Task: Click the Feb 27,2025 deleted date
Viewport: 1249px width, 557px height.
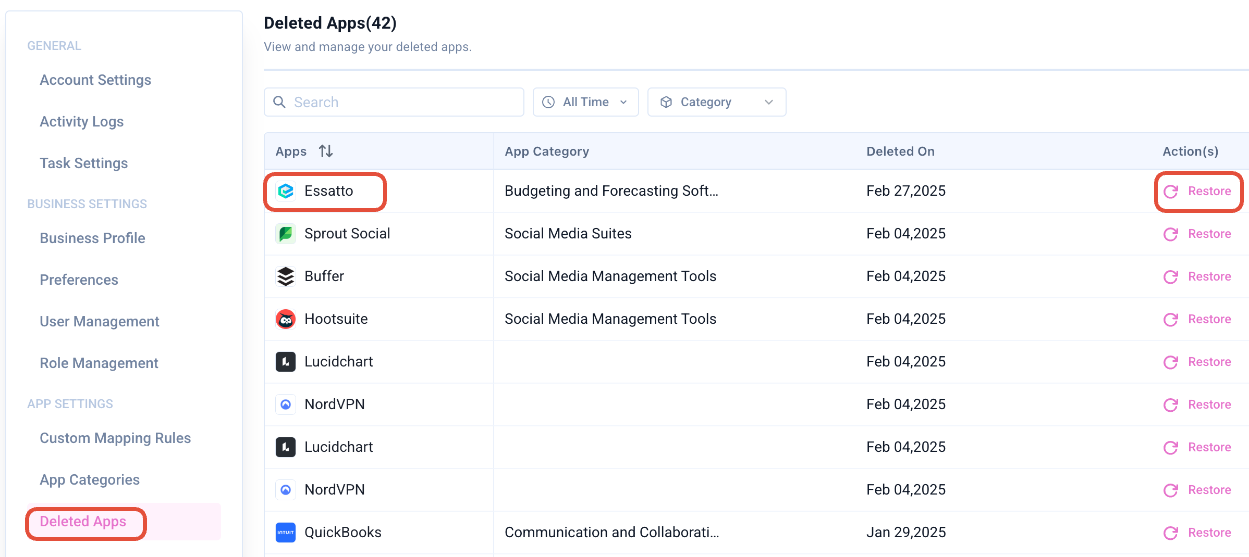Action: [906, 191]
